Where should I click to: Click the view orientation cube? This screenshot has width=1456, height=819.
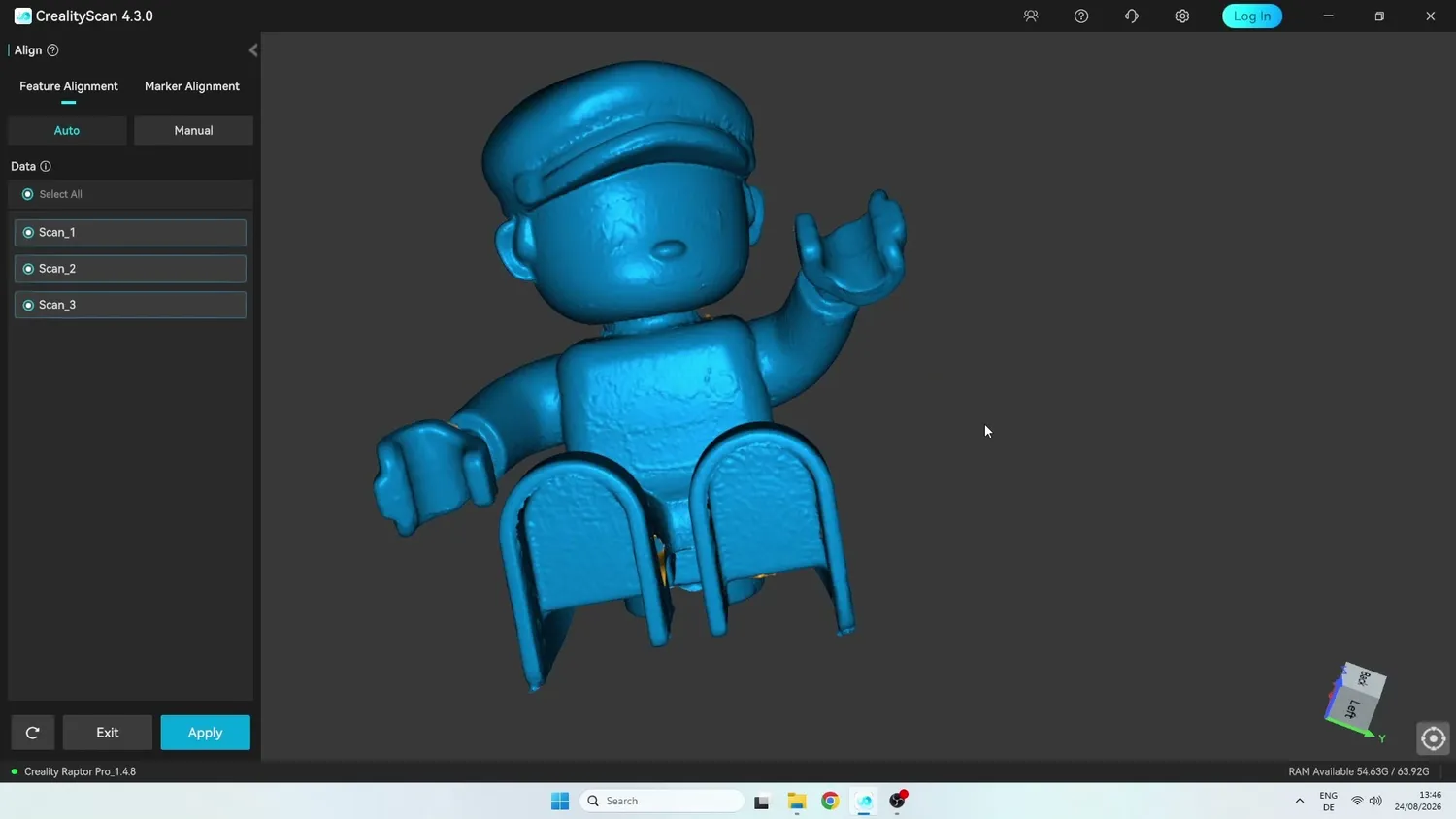(x=1355, y=700)
